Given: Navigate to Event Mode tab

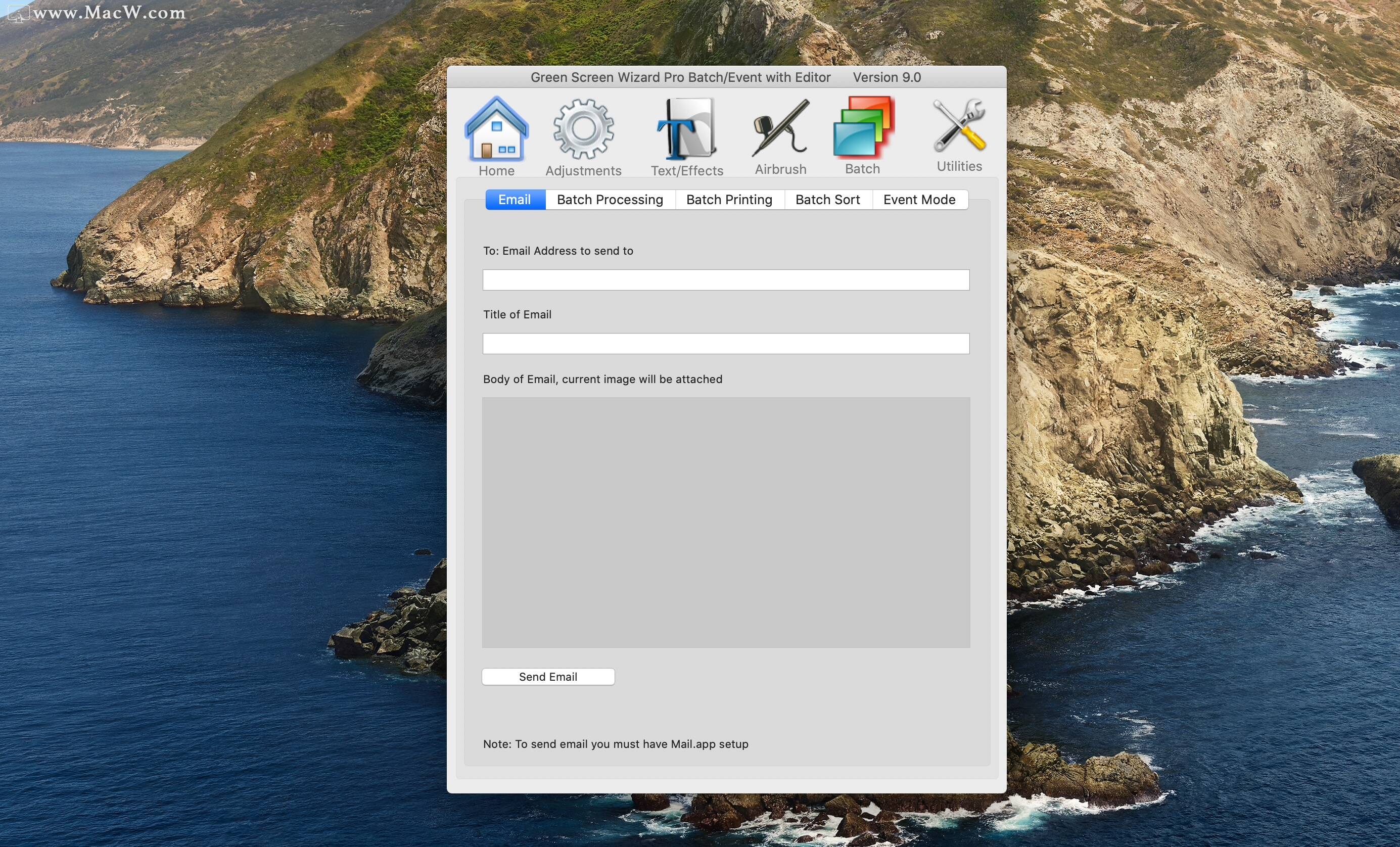Looking at the screenshot, I should [x=919, y=199].
